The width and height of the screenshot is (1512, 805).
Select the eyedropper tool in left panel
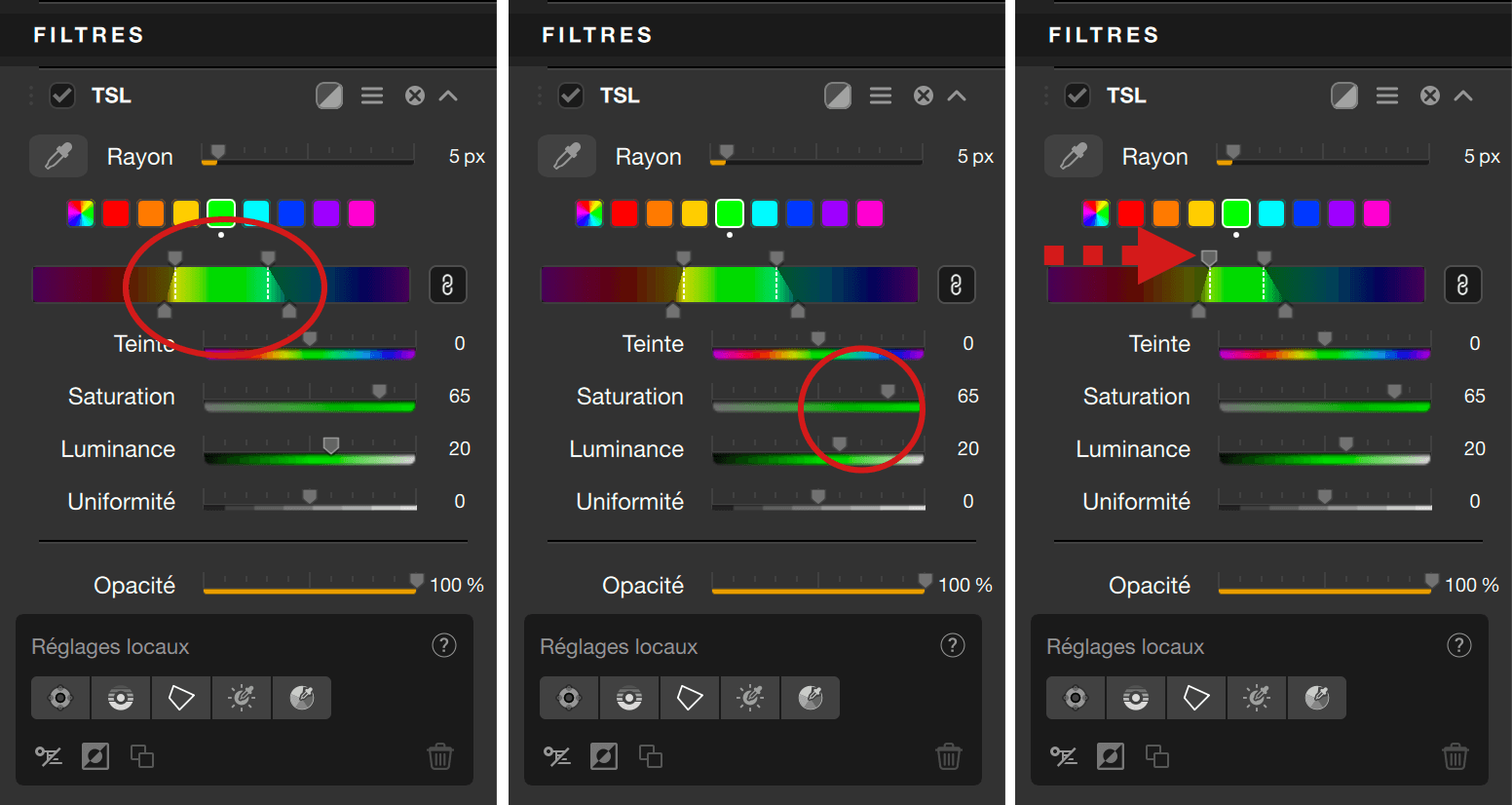pos(58,156)
